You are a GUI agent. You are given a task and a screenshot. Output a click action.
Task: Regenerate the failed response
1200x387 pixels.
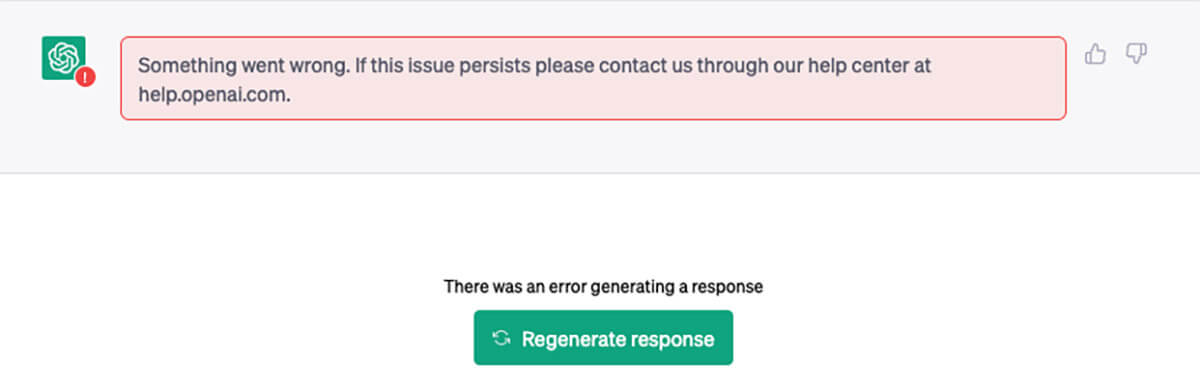(603, 338)
